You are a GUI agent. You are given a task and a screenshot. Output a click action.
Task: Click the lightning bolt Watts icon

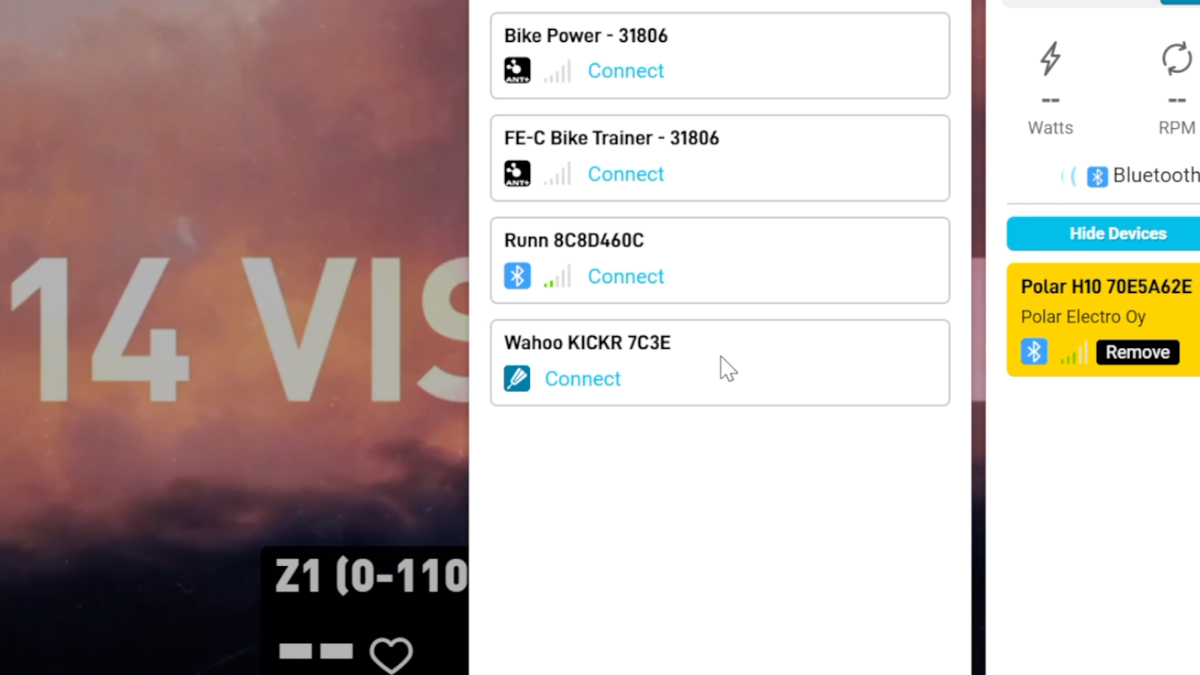(1050, 59)
